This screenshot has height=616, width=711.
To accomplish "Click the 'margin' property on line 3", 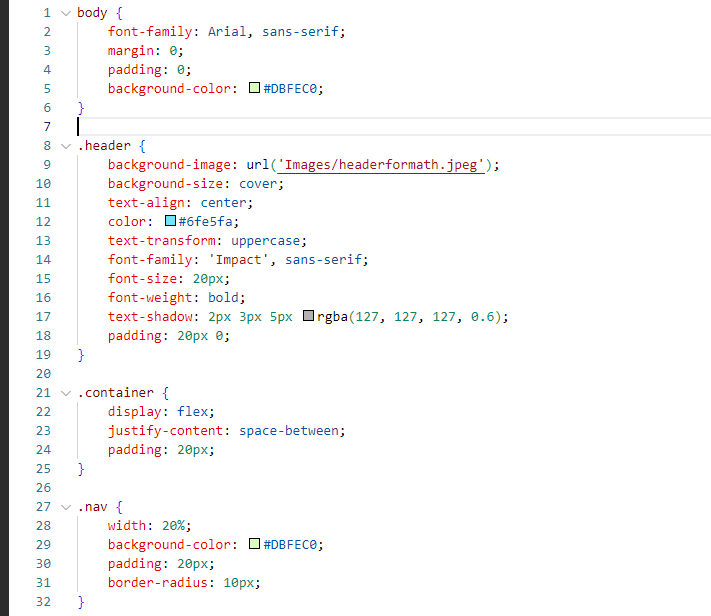I will (x=131, y=51).
